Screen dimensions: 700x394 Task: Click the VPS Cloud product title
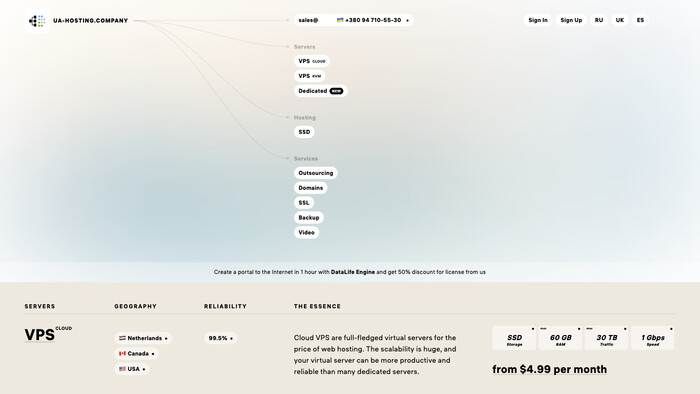pos(48,334)
